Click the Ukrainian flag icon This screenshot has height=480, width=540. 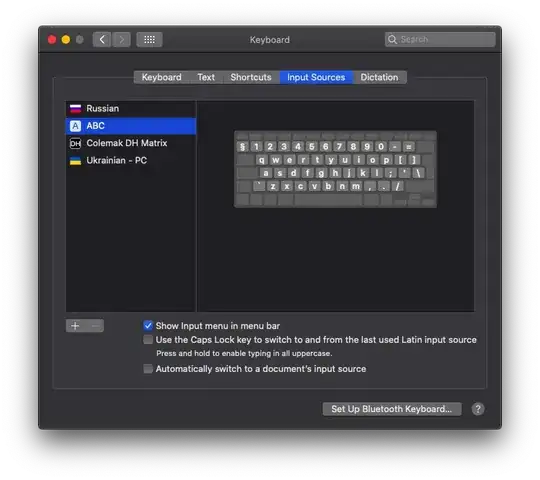tap(75, 161)
